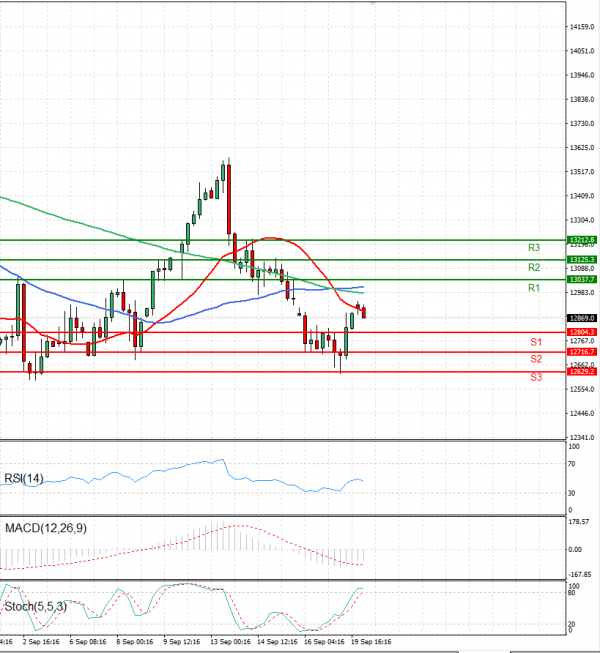Screen dimensions: 600x653
Task: Click the 13 Sep 00:16 time label
Action: point(230,642)
